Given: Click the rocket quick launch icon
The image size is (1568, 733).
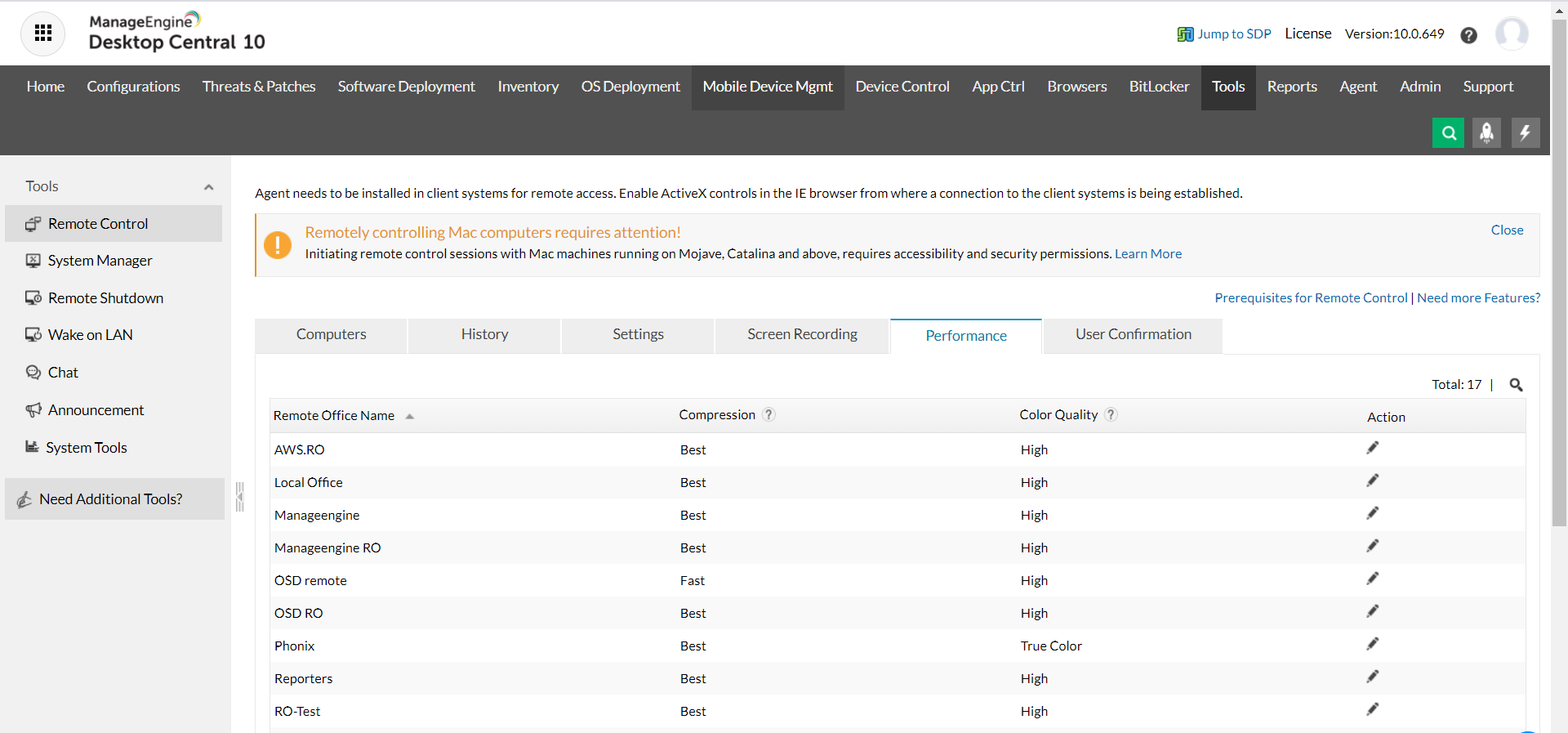Looking at the screenshot, I should 1486,132.
